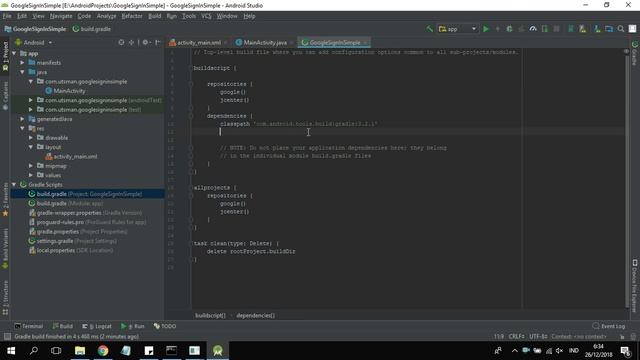Viewport: 640px width, 360px height.
Task: Open the Build tool window
Action: (x=62, y=326)
